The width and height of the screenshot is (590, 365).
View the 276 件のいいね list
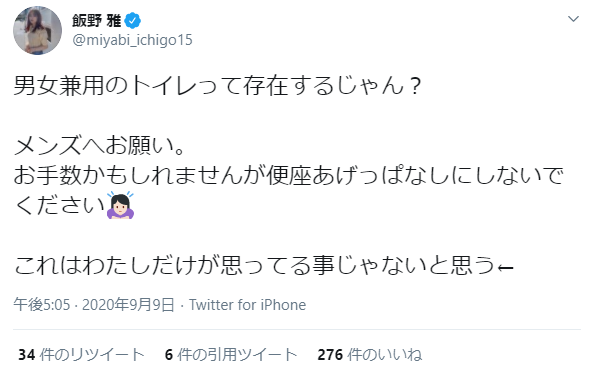370,354
